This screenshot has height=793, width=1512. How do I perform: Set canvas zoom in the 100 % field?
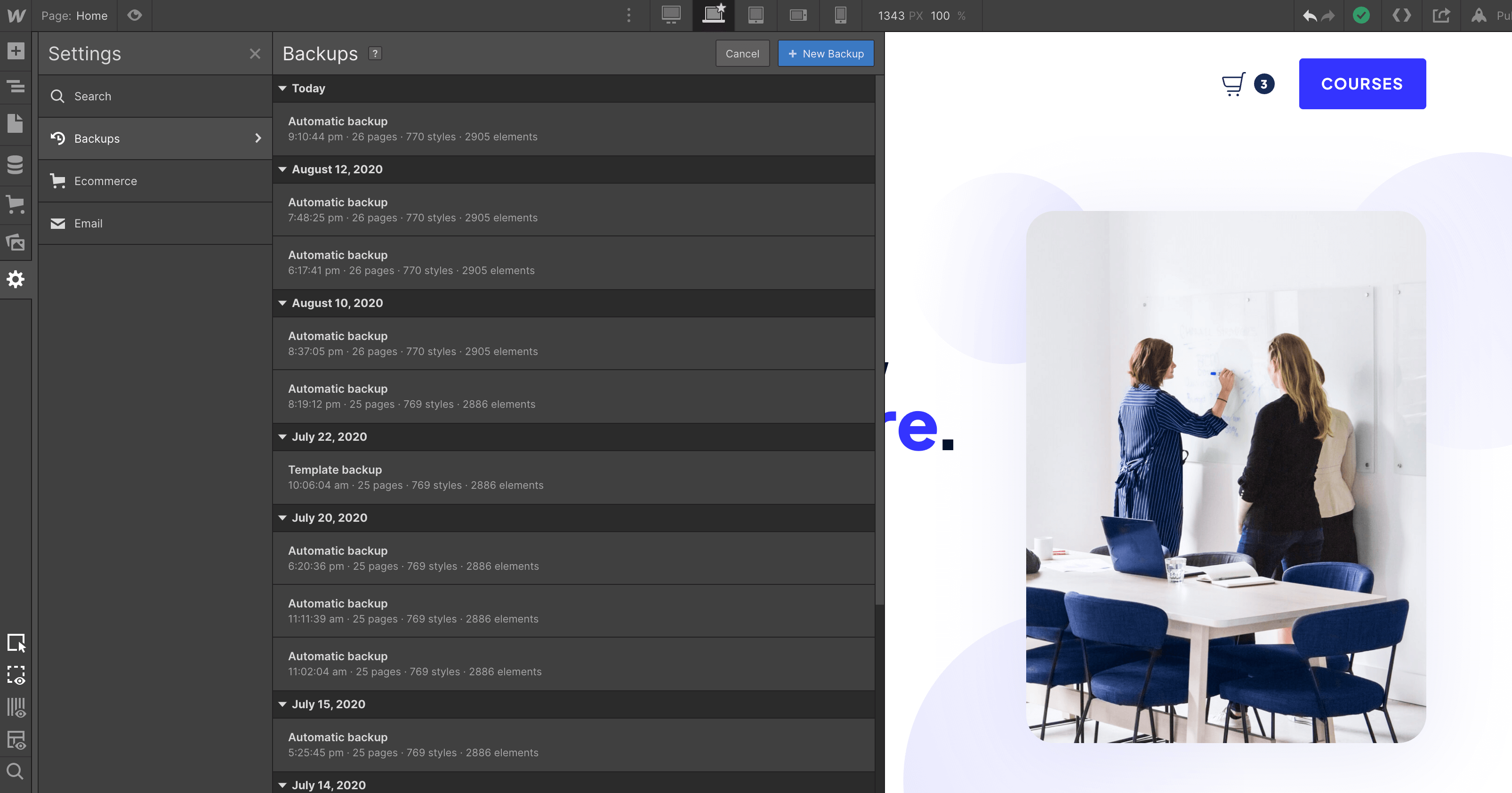941,16
